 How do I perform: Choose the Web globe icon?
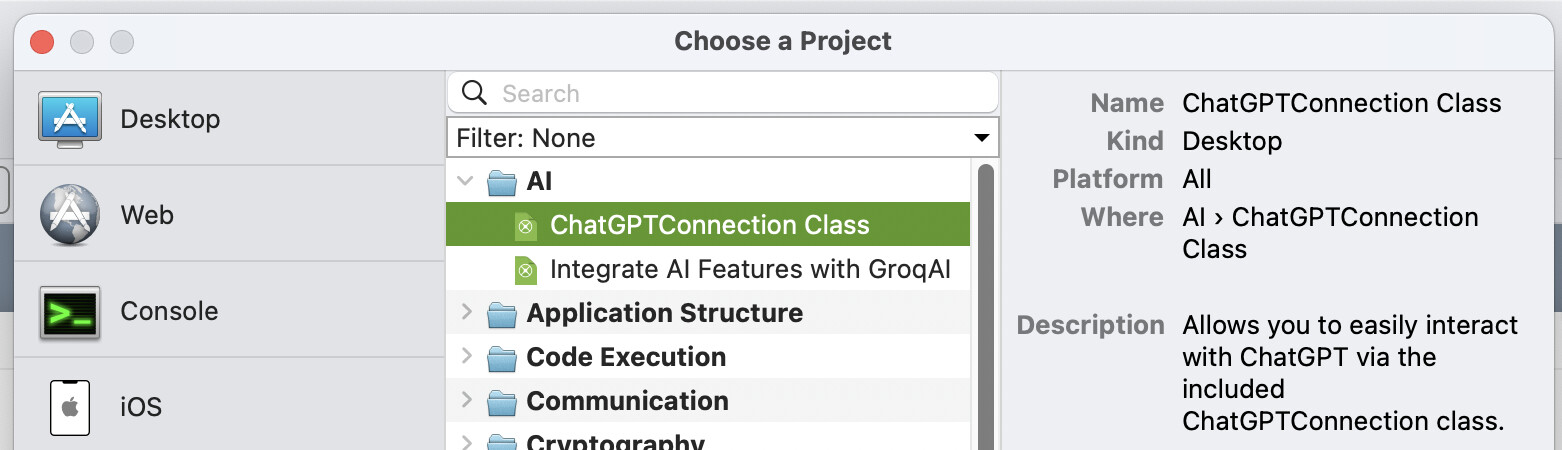tap(70, 215)
